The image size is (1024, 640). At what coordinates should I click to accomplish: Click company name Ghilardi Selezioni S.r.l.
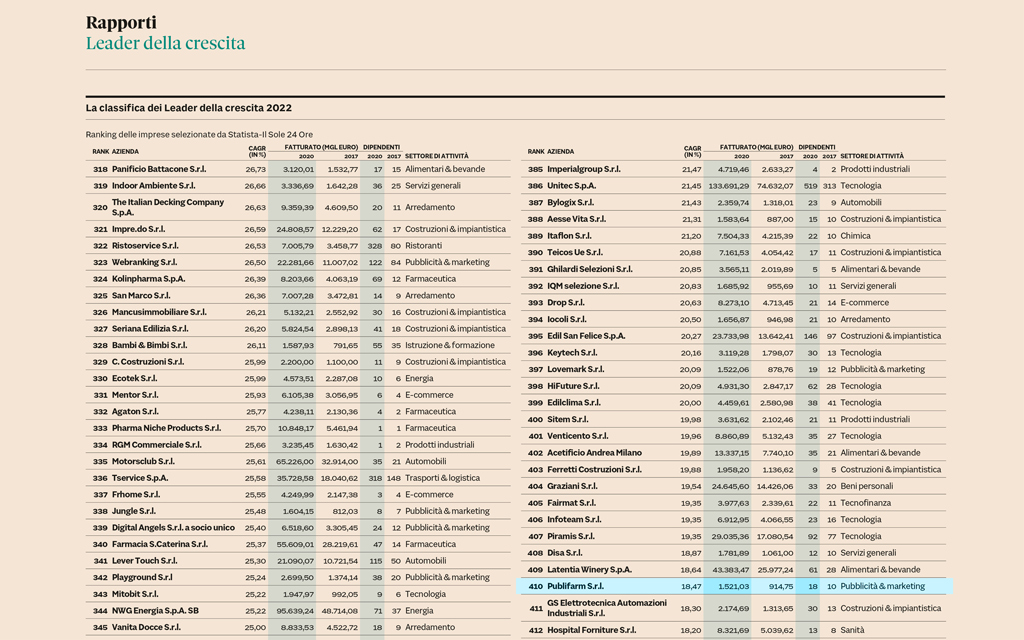(x=590, y=269)
